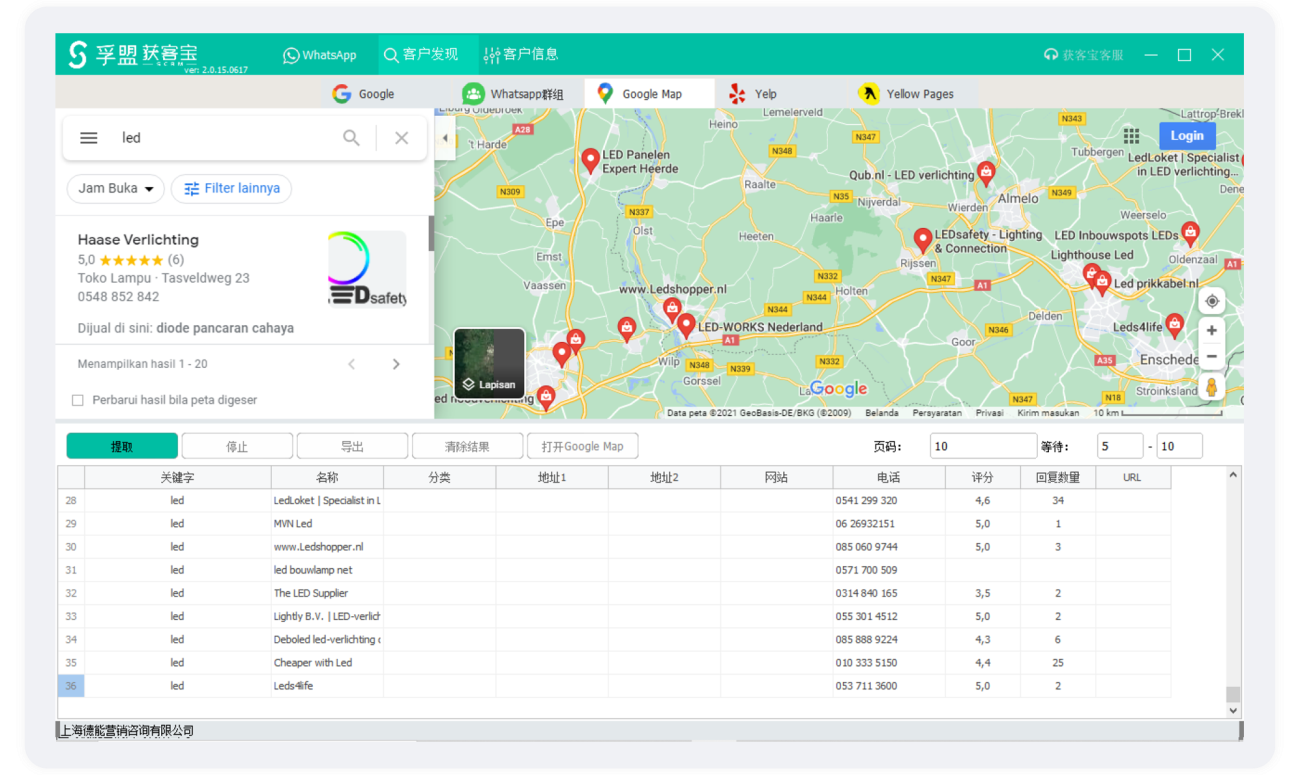Switch to 客户发现 tab

coord(421,55)
